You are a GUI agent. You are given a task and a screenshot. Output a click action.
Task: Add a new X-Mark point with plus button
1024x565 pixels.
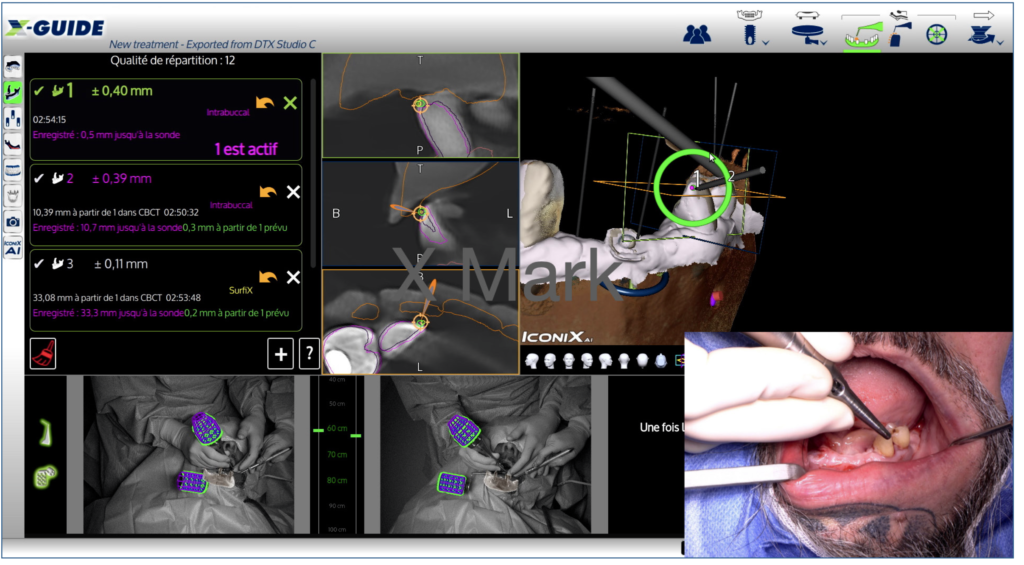(x=280, y=354)
